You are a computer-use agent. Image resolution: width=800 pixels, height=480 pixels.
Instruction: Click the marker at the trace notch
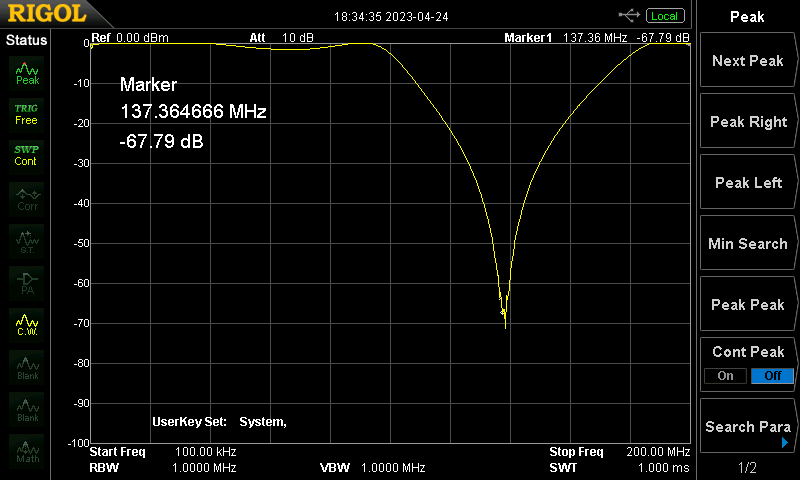pos(503,313)
